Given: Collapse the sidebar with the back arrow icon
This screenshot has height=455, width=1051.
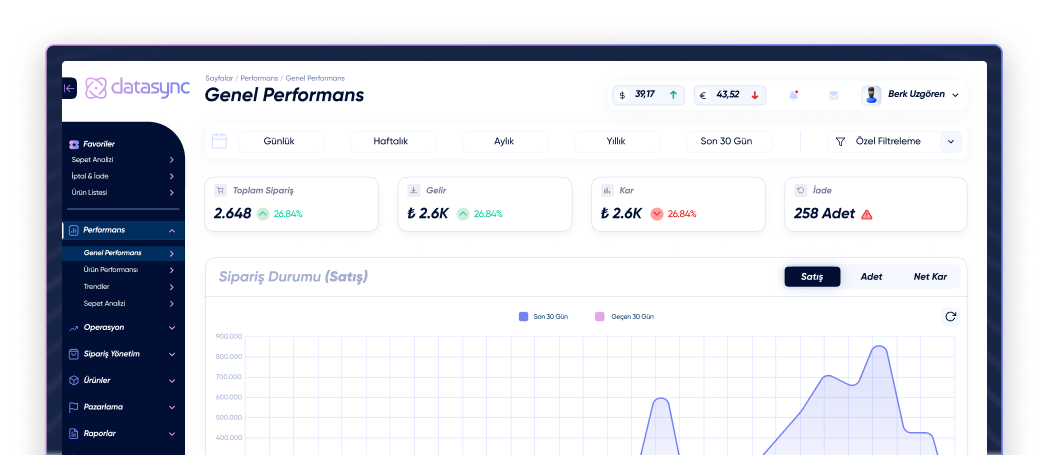Looking at the screenshot, I should 69,88.
